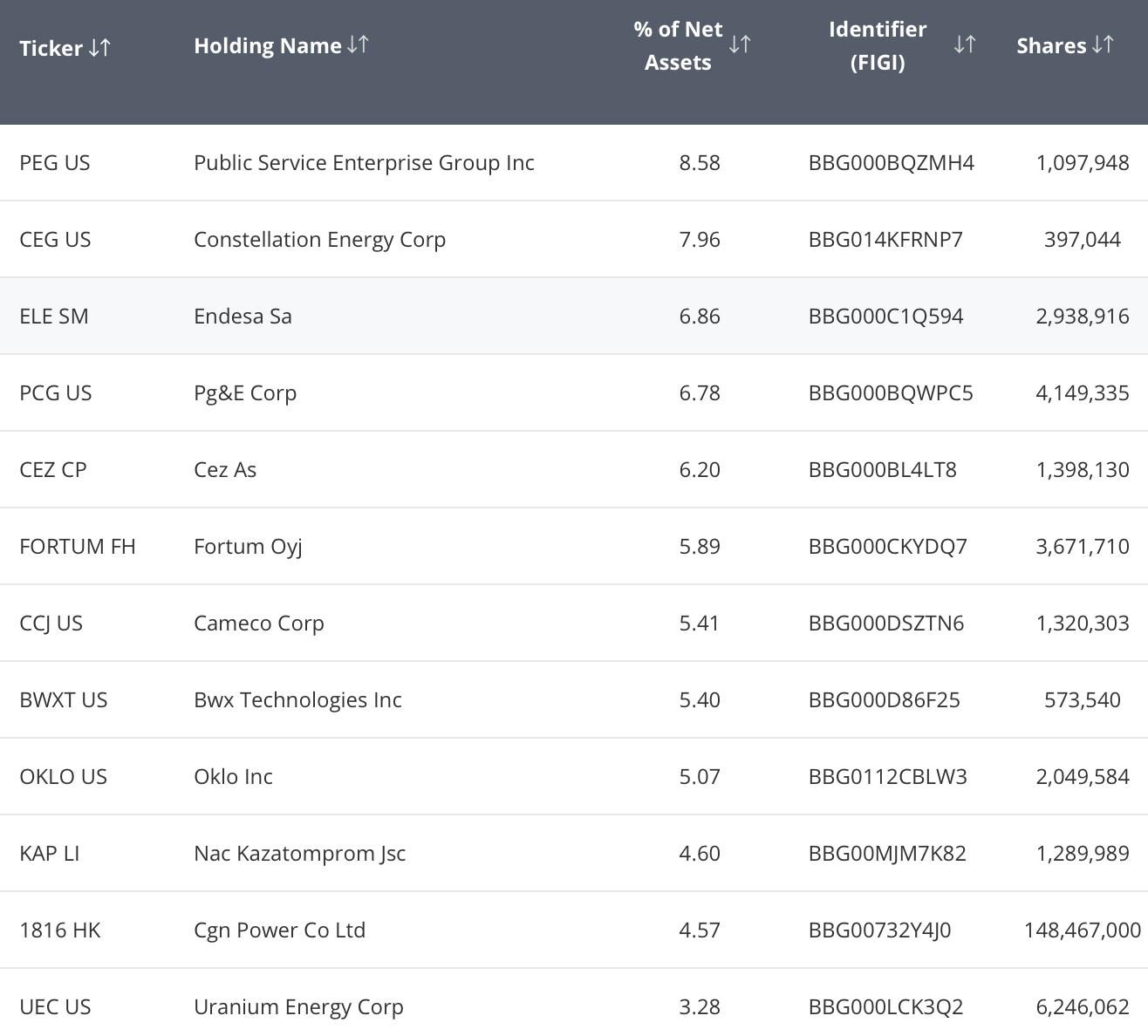Click the Holding Name header label
This screenshot has height=1036, width=1148.
coord(268,45)
